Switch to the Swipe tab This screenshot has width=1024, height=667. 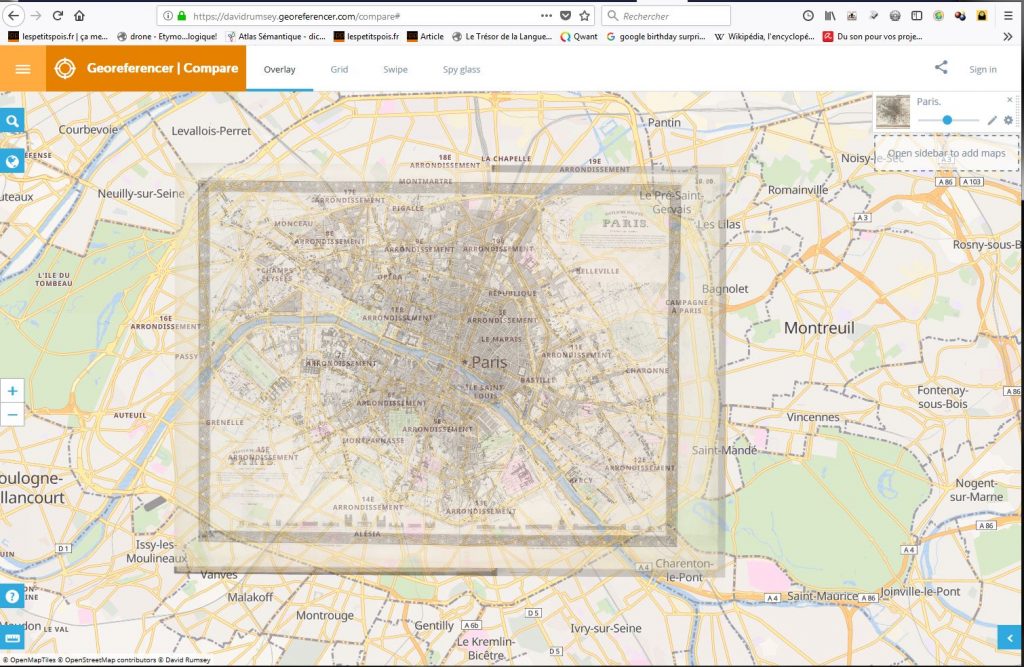[x=395, y=69]
